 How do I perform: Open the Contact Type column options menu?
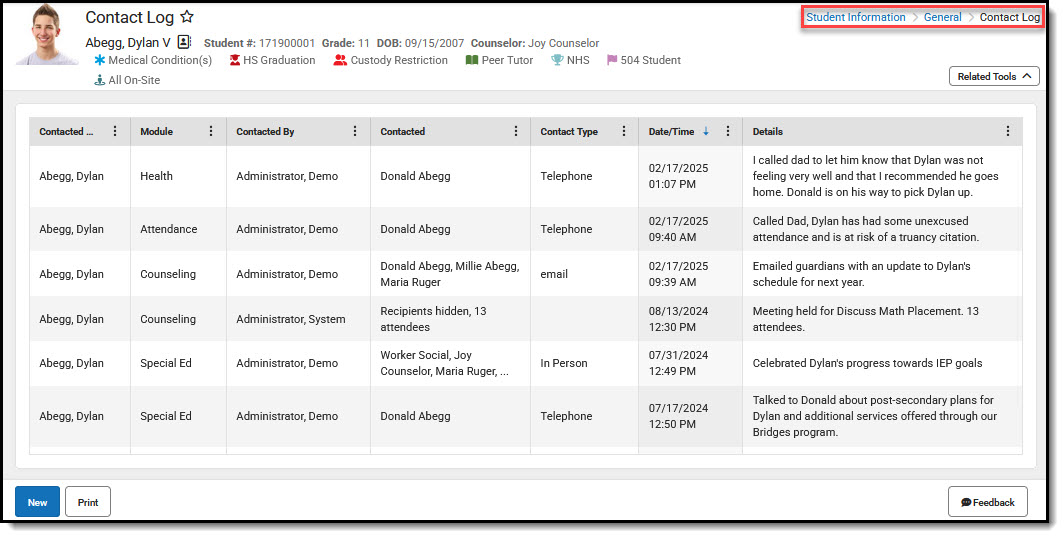click(624, 131)
